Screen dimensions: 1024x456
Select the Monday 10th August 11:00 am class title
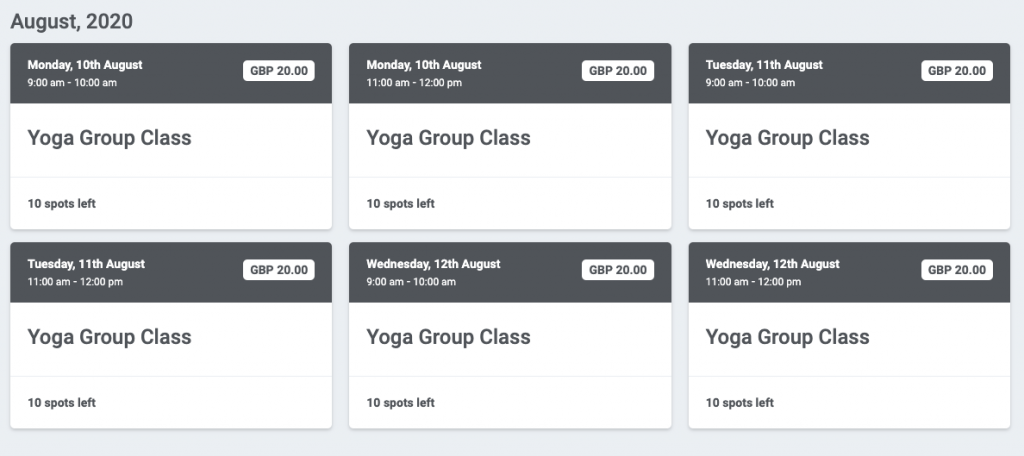[x=448, y=138]
